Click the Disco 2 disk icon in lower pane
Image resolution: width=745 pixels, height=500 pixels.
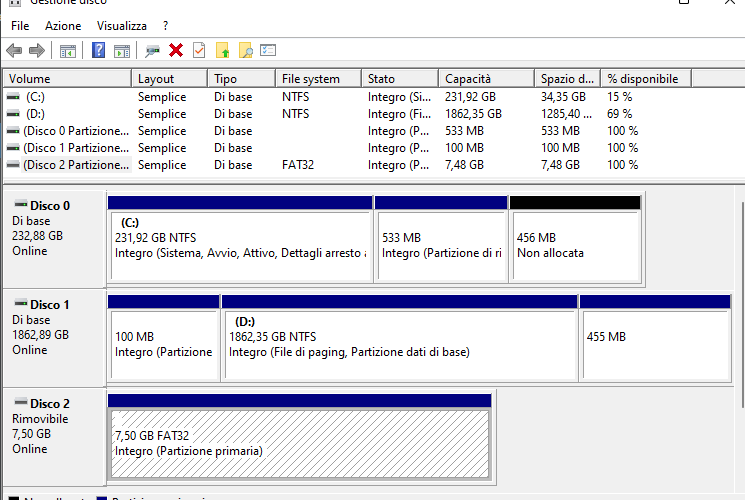pos(21,403)
